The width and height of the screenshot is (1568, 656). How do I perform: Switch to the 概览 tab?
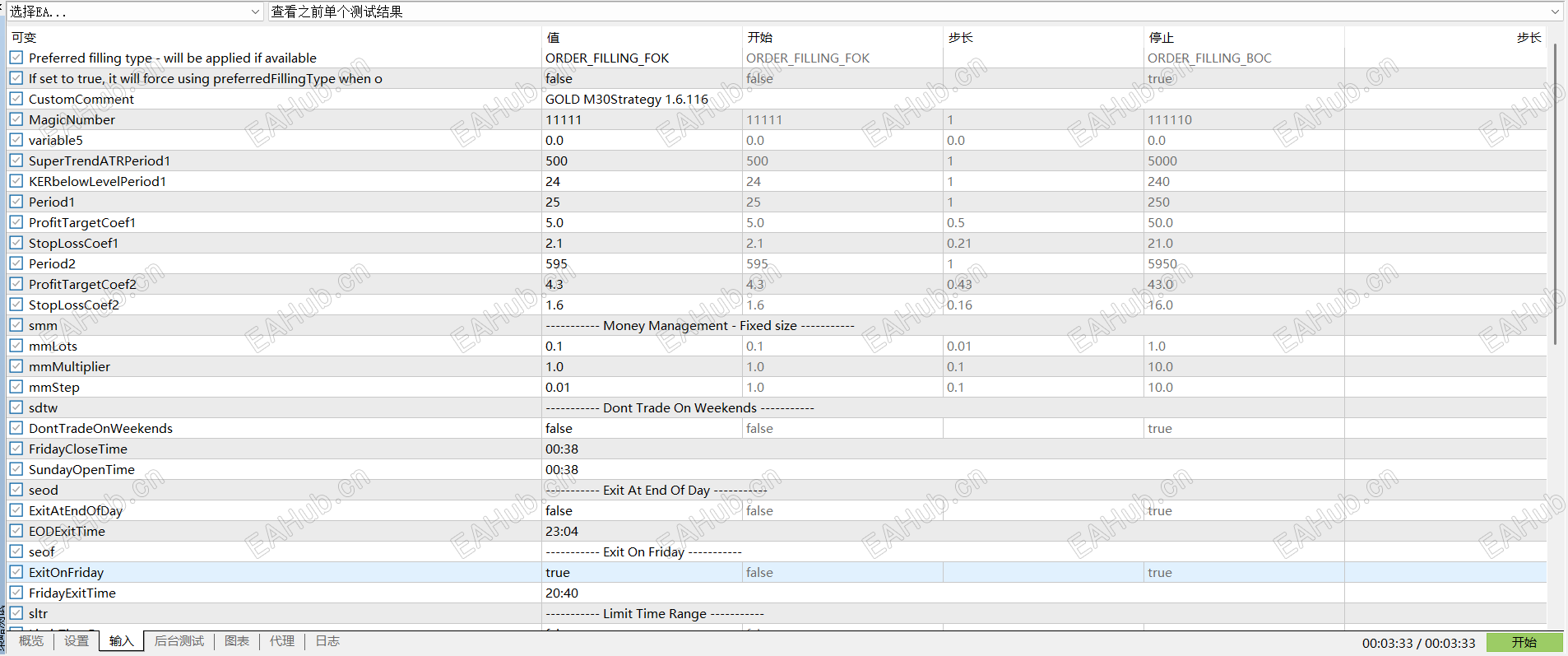pyautogui.click(x=31, y=641)
